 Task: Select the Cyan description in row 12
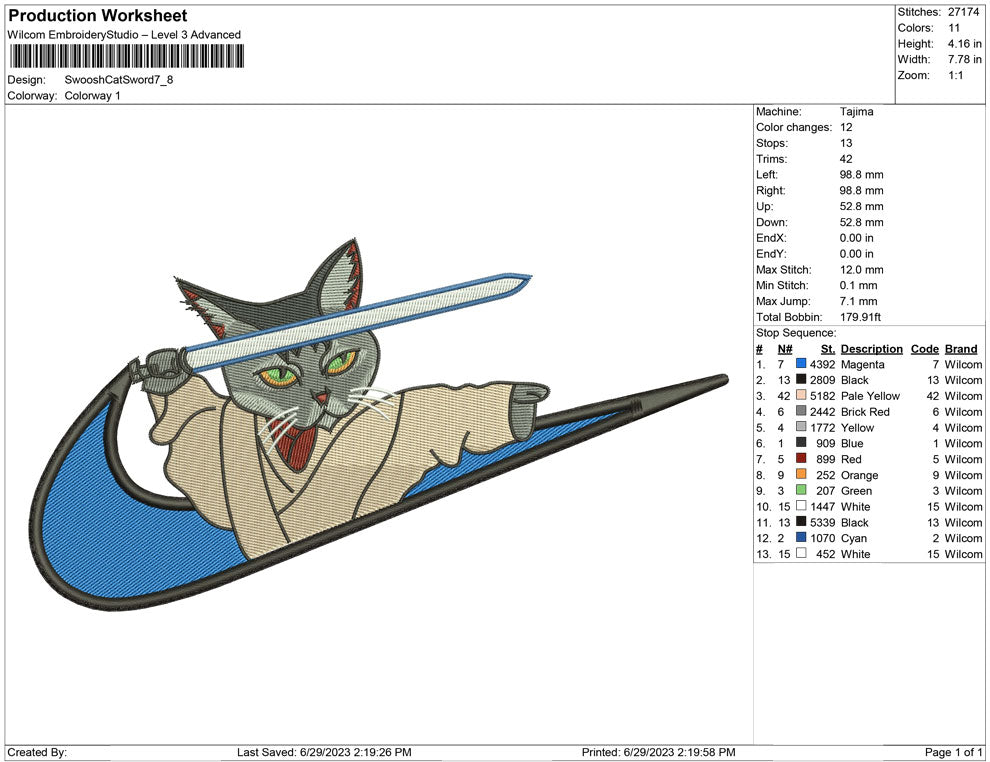(854, 538)
